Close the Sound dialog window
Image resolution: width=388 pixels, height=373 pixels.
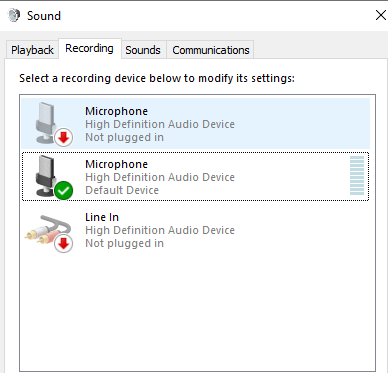380,15
